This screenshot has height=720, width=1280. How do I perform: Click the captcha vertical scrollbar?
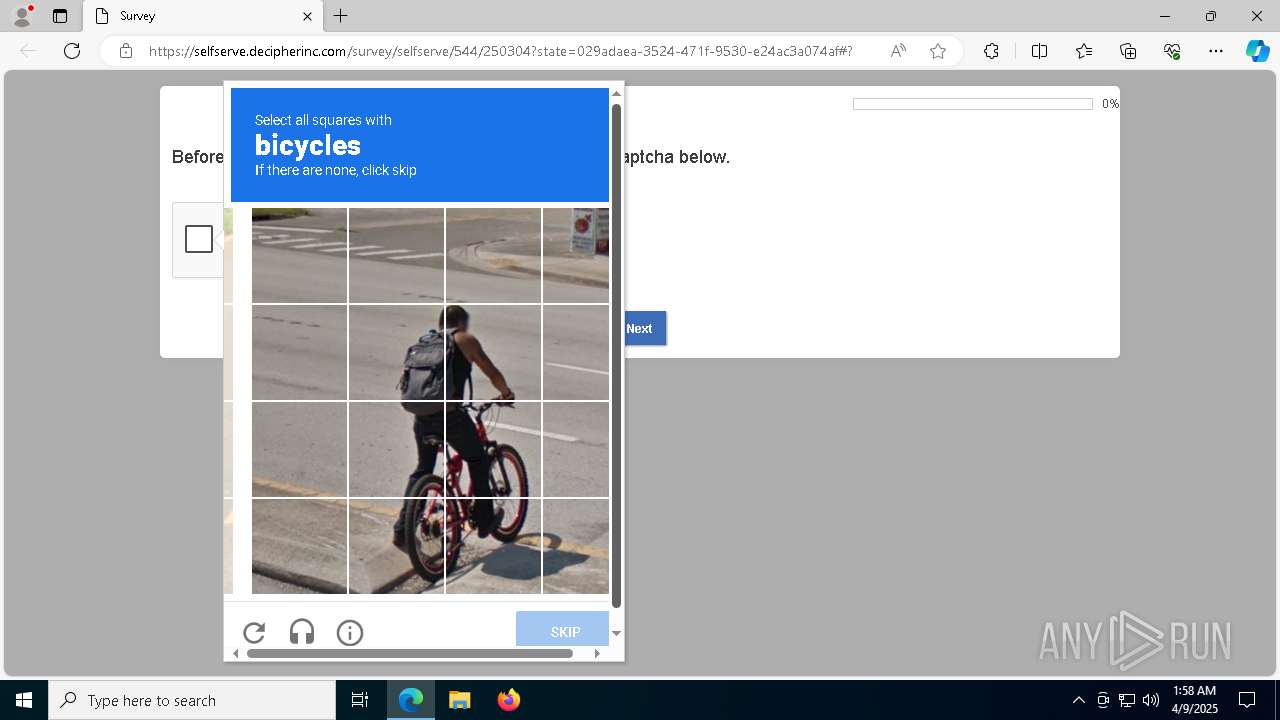pos(616,355)
